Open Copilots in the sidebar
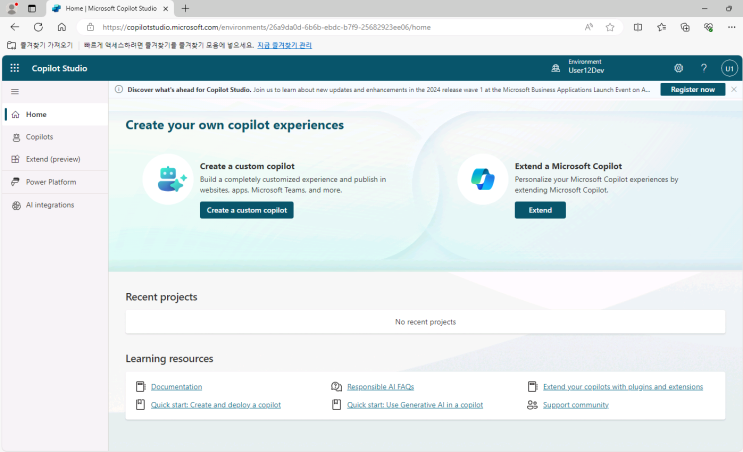 pyautogui.click(x=56, y=137)
